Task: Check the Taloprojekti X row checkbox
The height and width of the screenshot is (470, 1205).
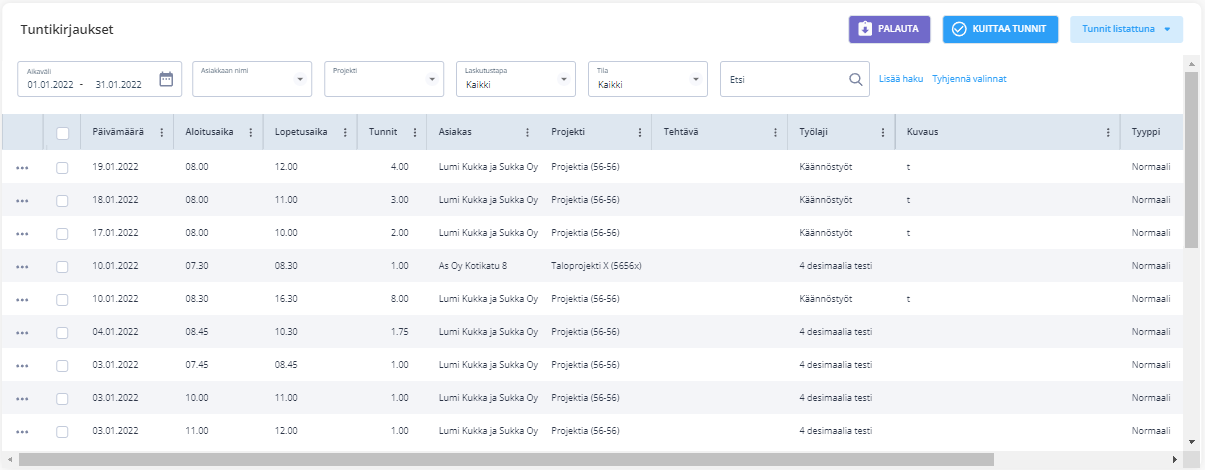Action: pyautogui.click(x=62, y=266)
